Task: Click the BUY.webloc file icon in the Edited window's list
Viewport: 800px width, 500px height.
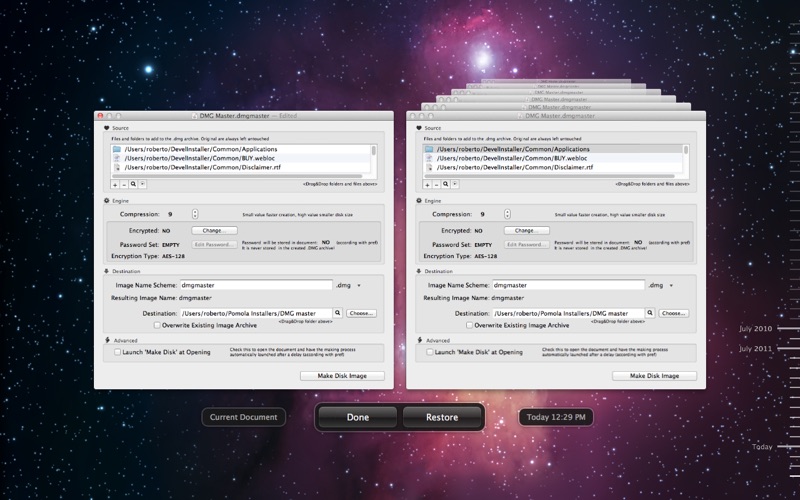Action: (117, 158)
